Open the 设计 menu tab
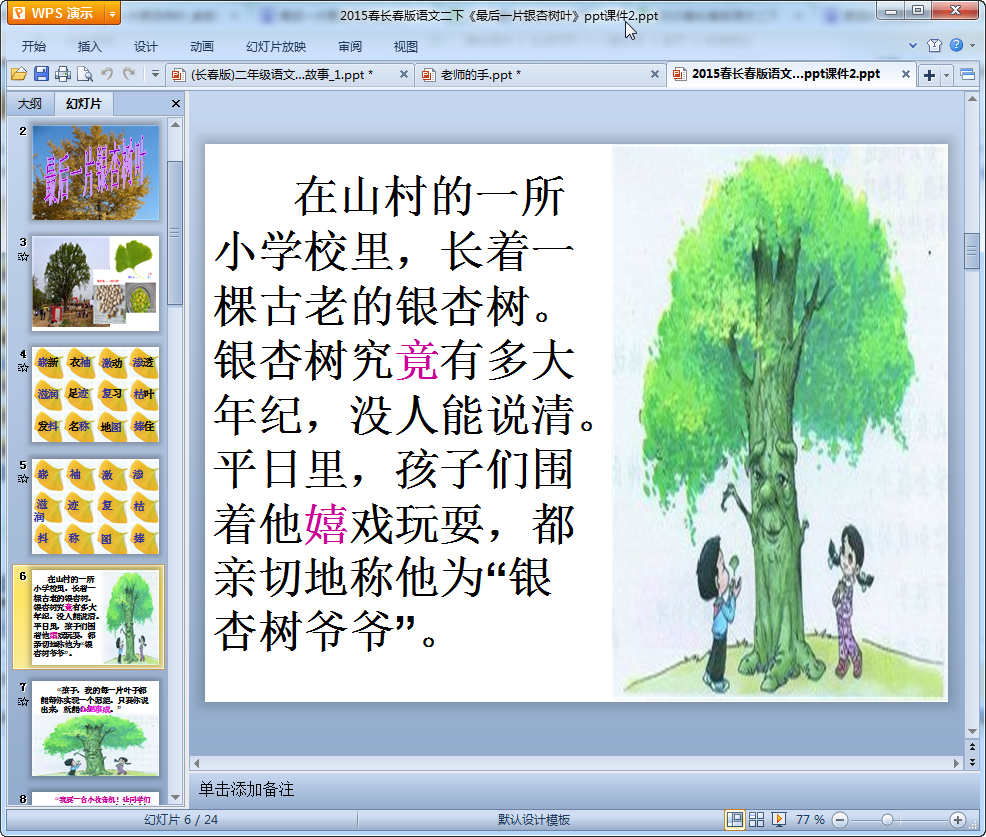Viewport: 986px width, 837px height. coord(145,47)
